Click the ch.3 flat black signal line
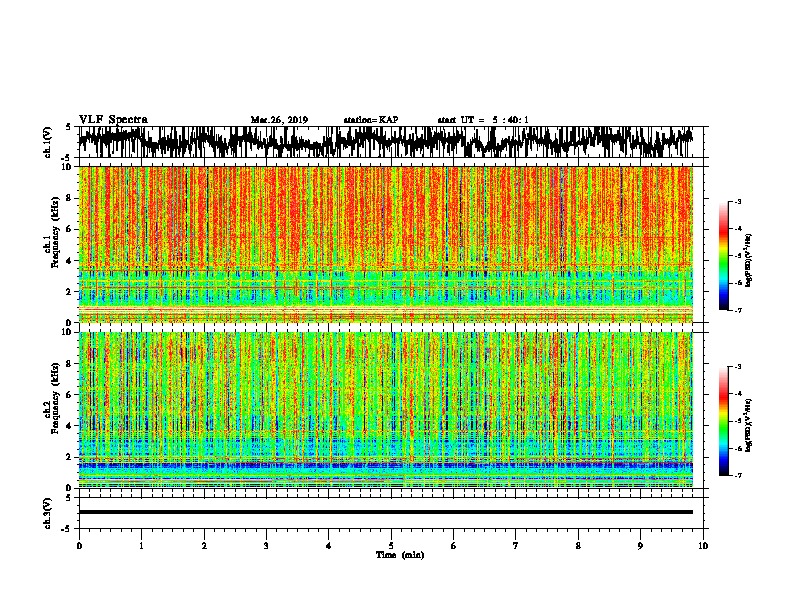Screen dimensions: 792x612 (x=386, y=512)
